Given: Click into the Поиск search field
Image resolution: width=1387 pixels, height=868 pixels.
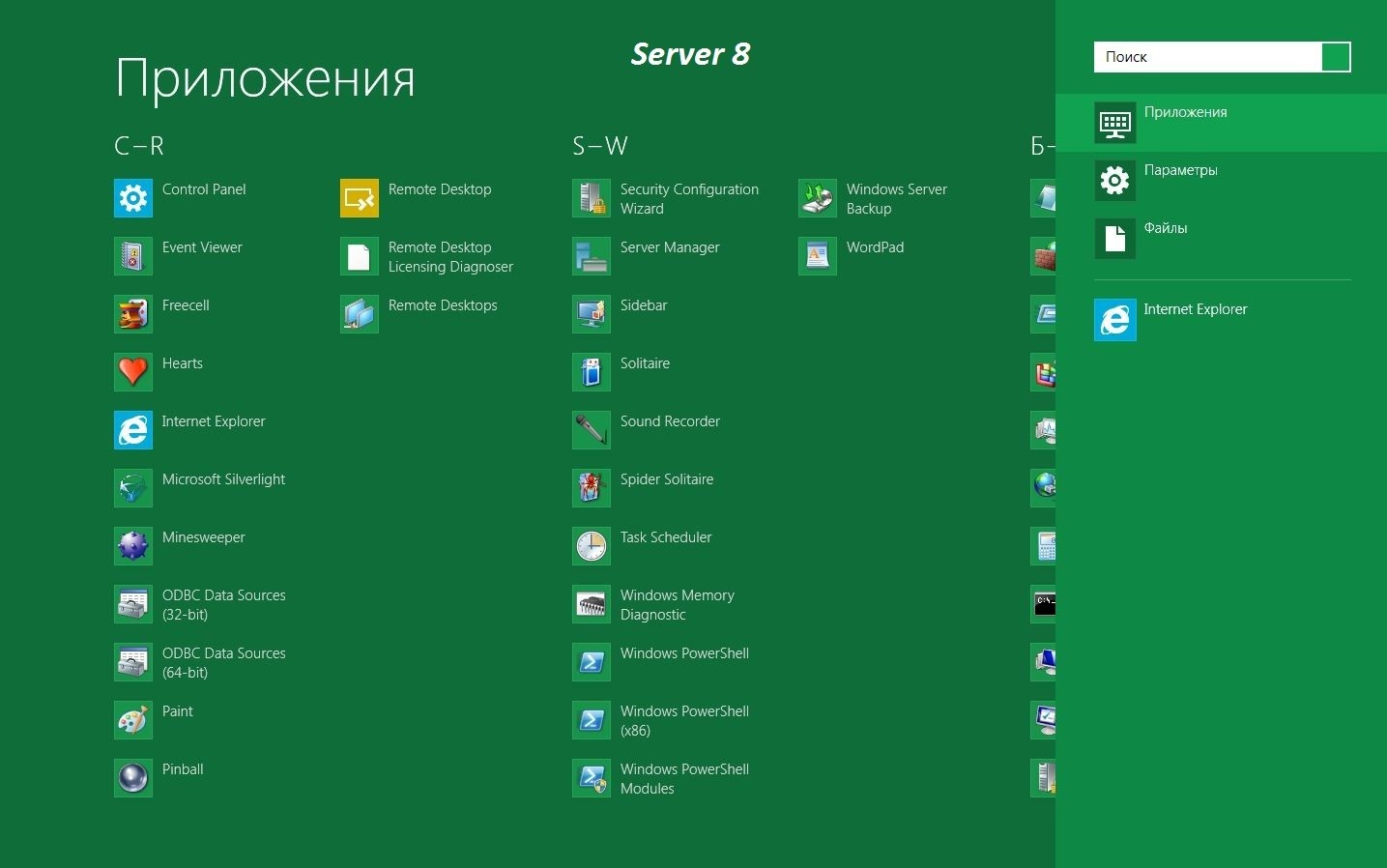Looking at the screenshot, I should coord(1208,57).
